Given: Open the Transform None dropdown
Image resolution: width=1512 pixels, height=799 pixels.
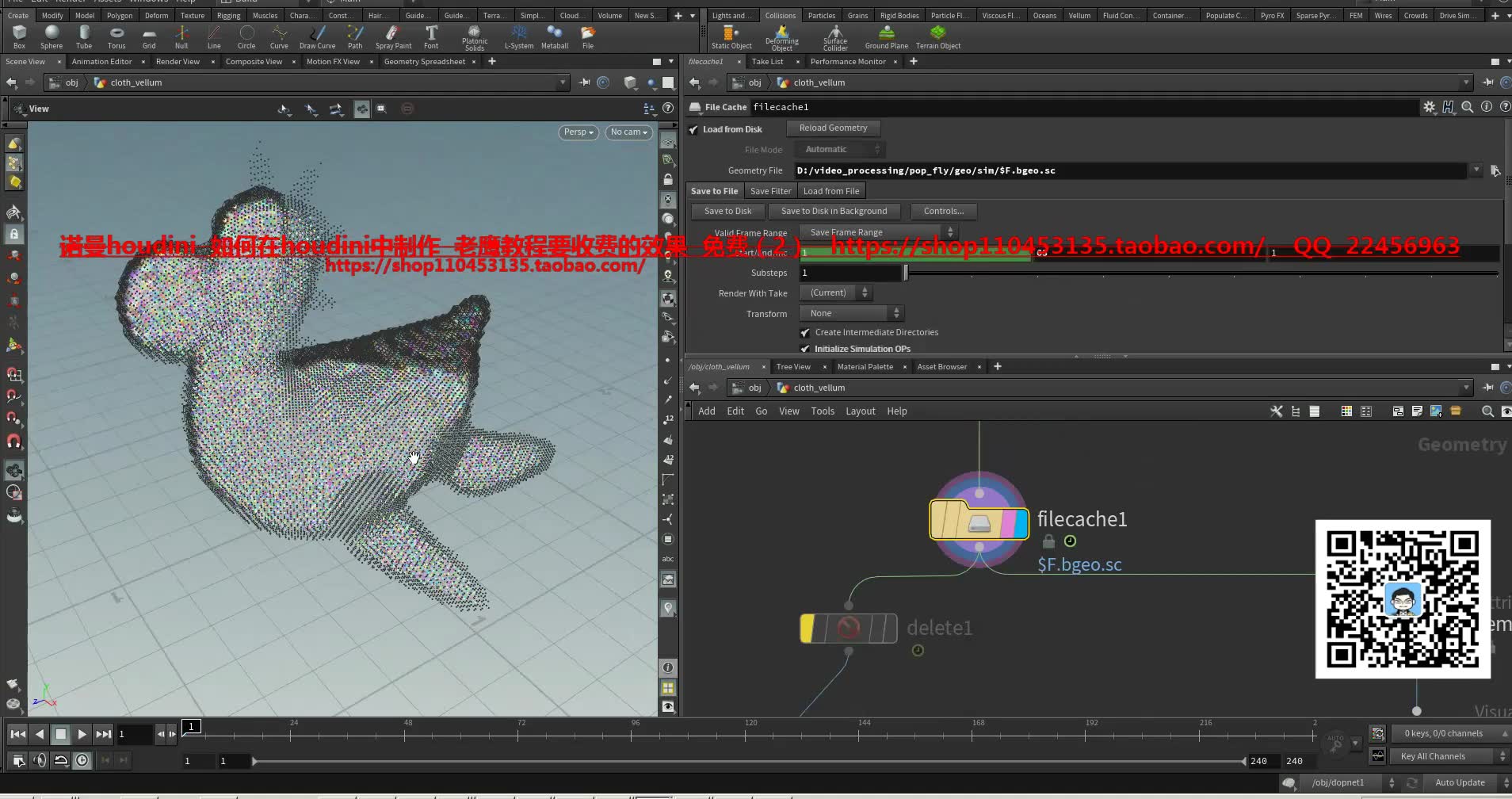Looking at the screenshot, I should 851,313.
